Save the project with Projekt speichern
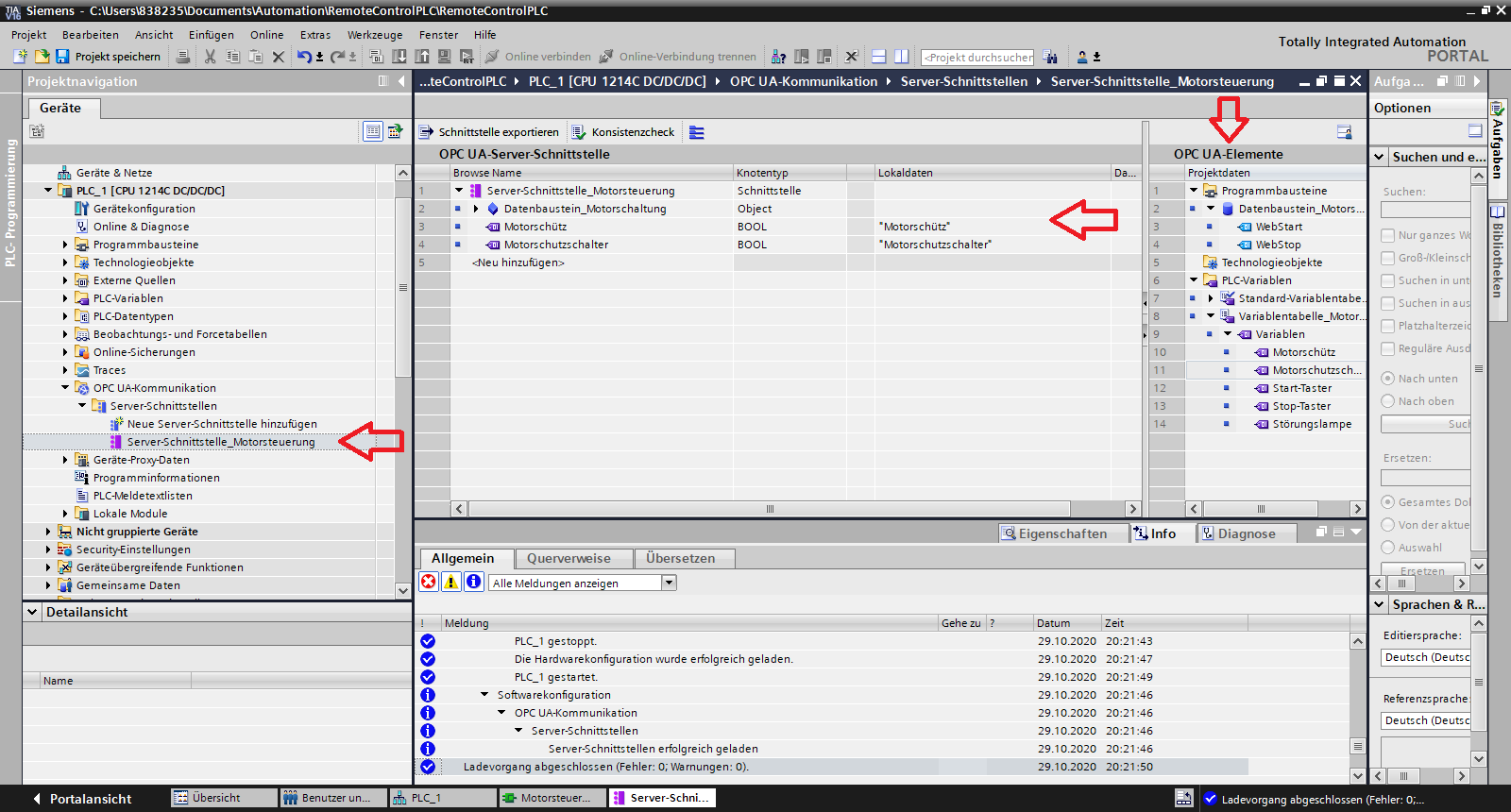The height and width of the screenshot is (812, 1511). click(109, 57)
